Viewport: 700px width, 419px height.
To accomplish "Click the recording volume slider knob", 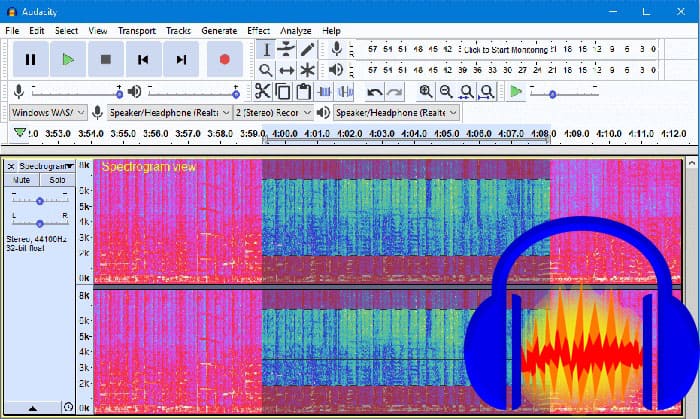I will click(x=119, y=94).
